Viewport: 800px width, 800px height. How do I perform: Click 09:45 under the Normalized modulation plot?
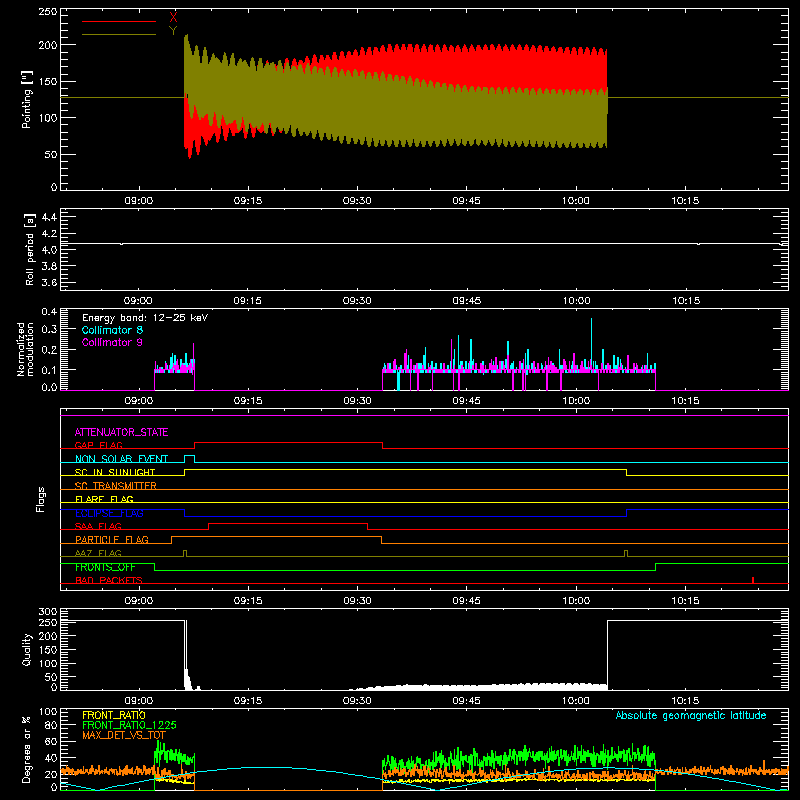click(x=466, y=401)
